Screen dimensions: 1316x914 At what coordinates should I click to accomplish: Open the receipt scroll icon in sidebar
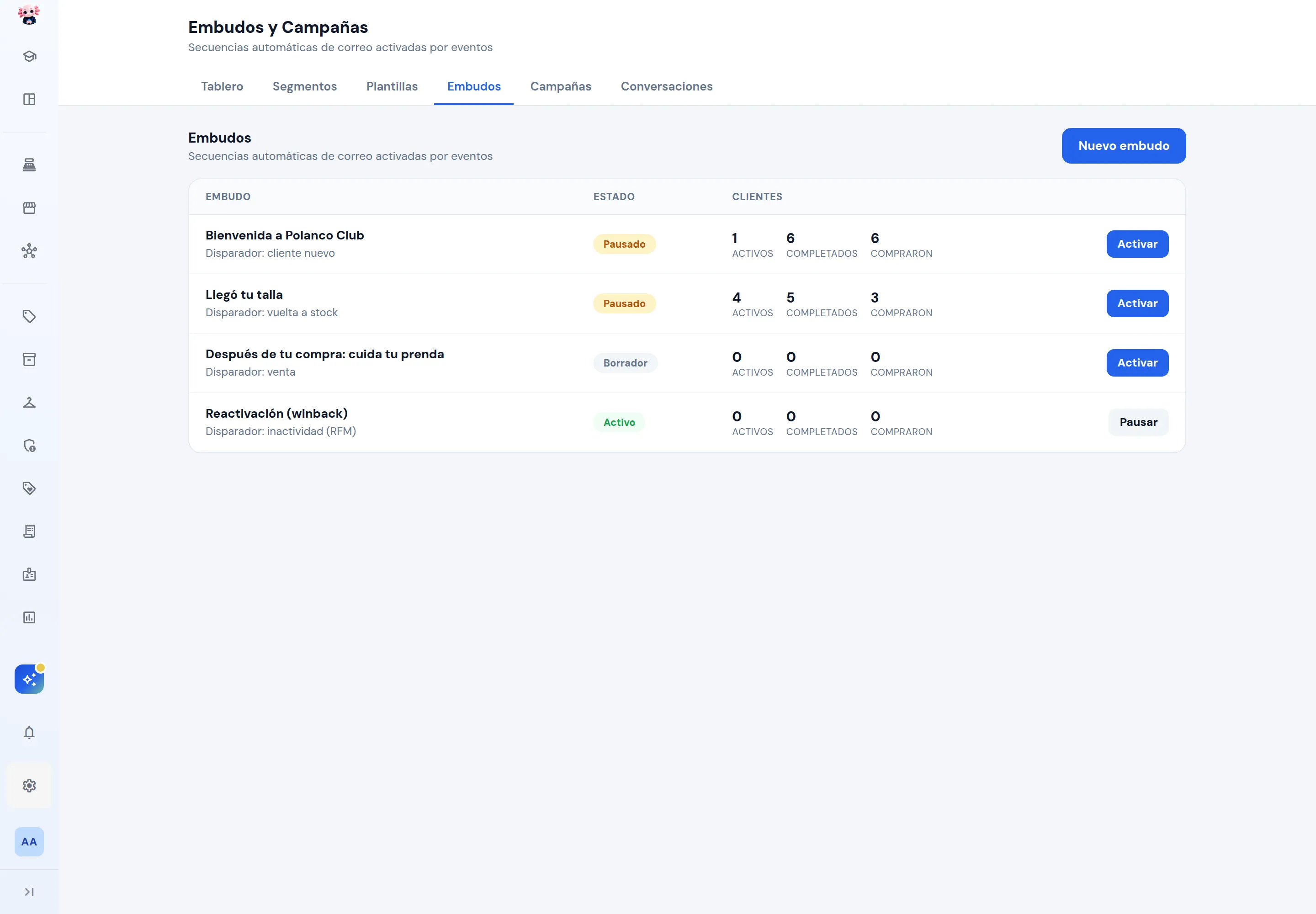point(29,531)
